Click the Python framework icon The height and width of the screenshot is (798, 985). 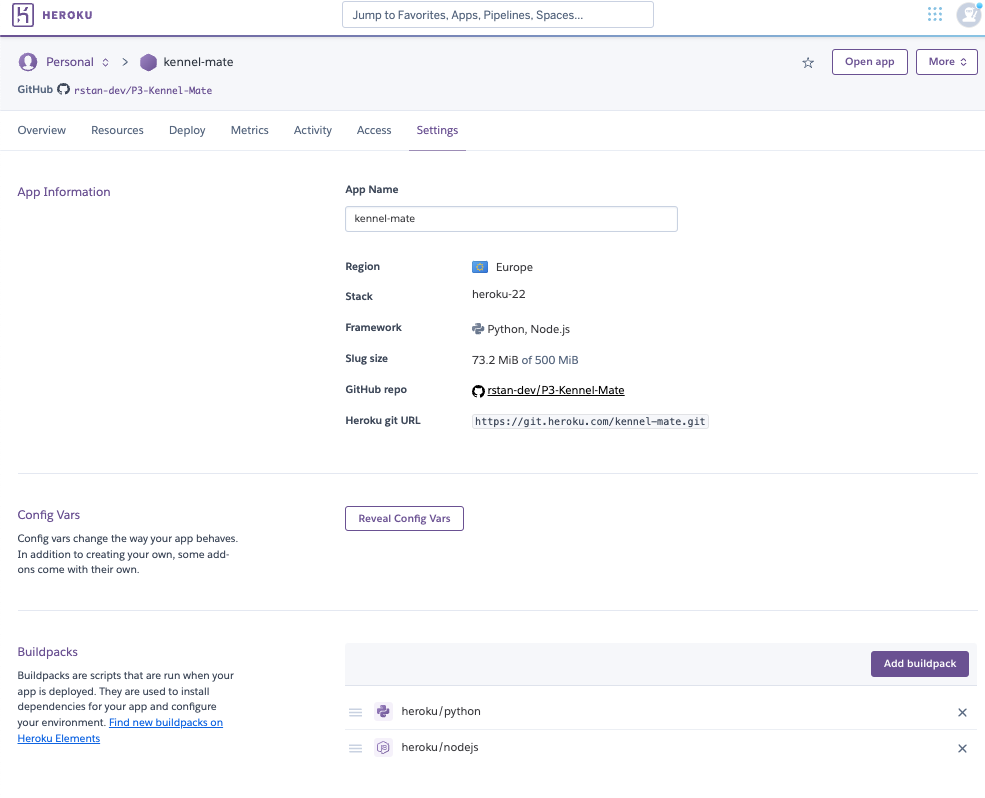(478, 329)
